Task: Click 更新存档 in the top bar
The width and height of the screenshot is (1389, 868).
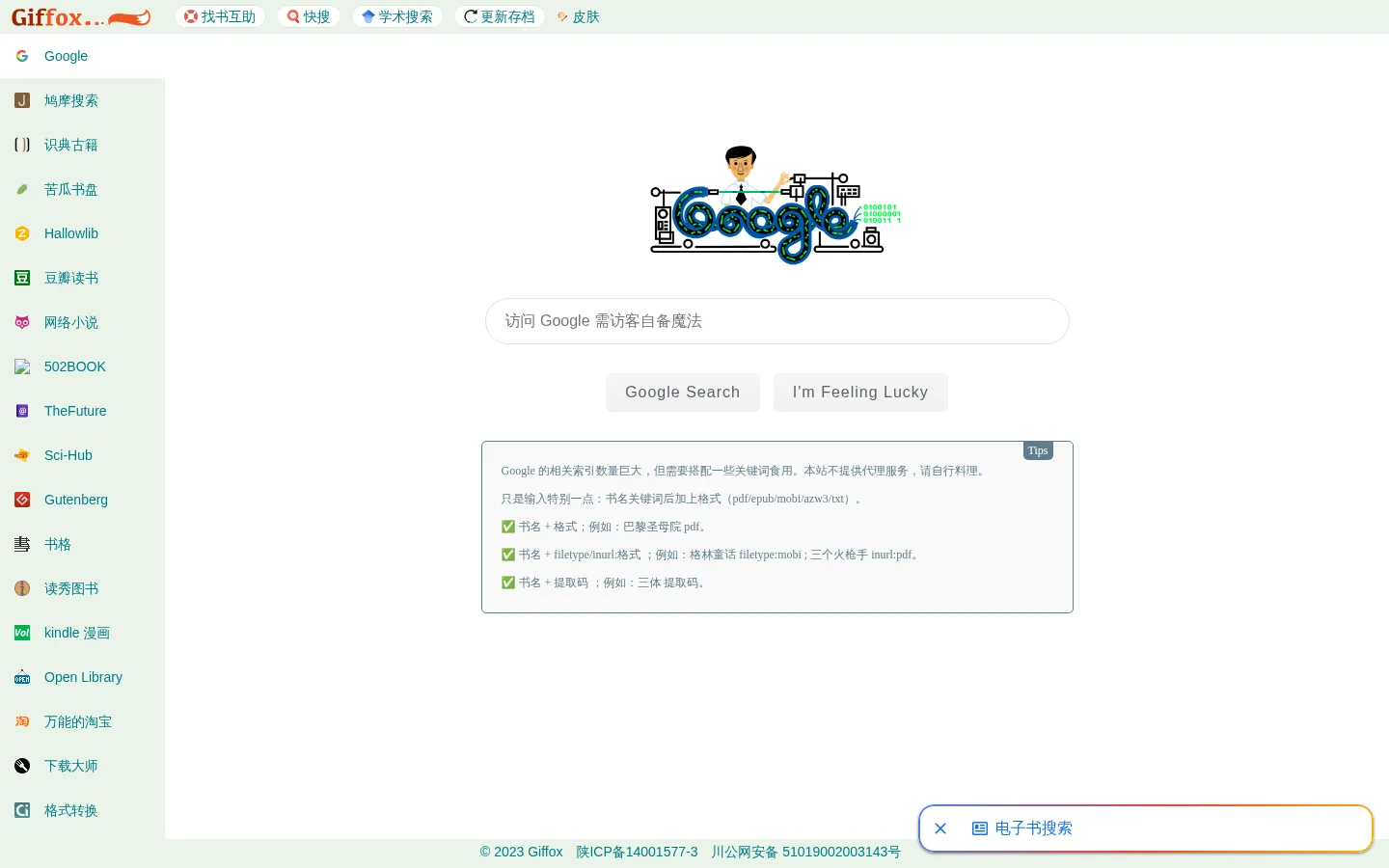Action: pyautogui.click(x=500, y=16)
